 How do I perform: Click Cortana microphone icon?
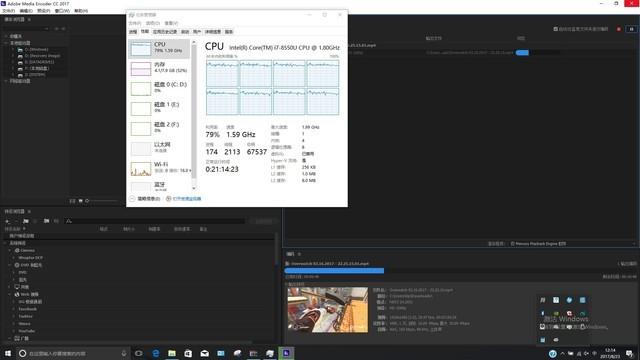(124, 353)
